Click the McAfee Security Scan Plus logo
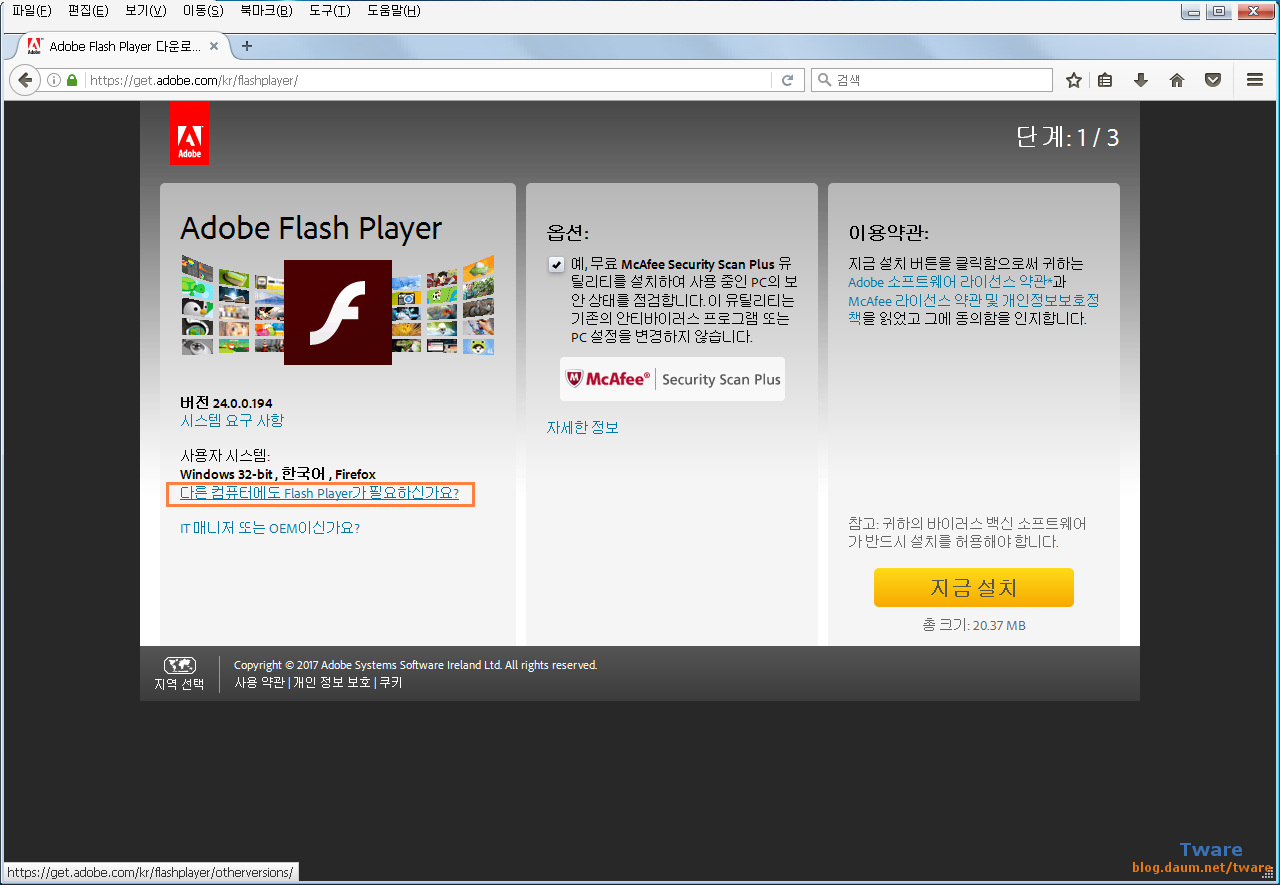This screenshot has height=885, width=1280. tap(672, 379)
